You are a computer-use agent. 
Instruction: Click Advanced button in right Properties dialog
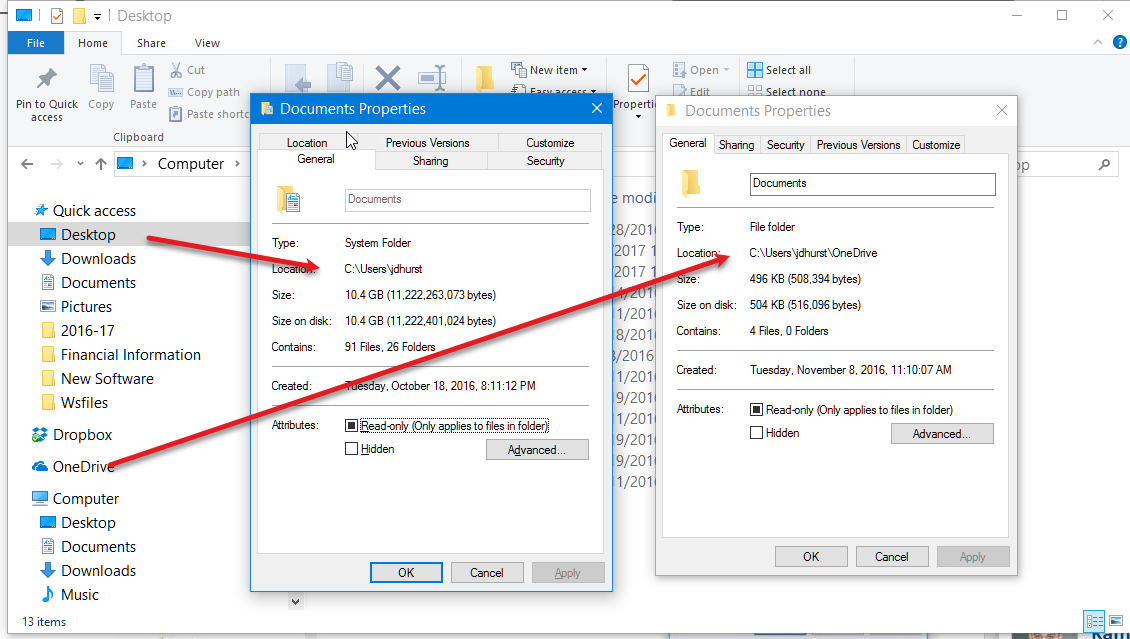tap(941, 434)
